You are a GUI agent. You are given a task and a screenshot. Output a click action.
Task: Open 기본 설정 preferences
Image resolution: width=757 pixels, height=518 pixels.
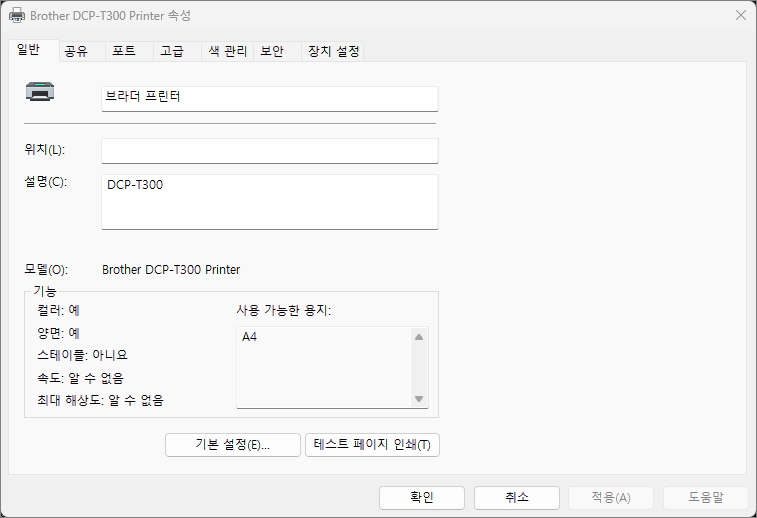(233, 445)
